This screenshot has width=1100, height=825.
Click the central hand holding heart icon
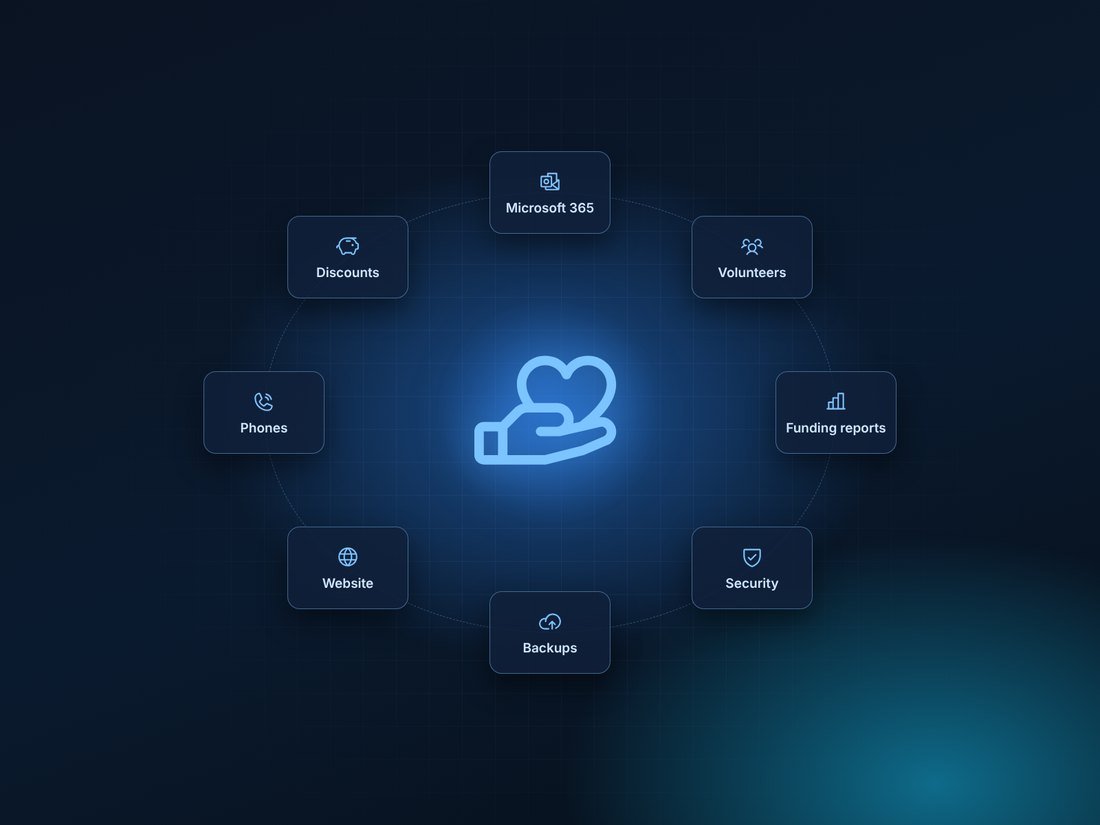(546, 410)
